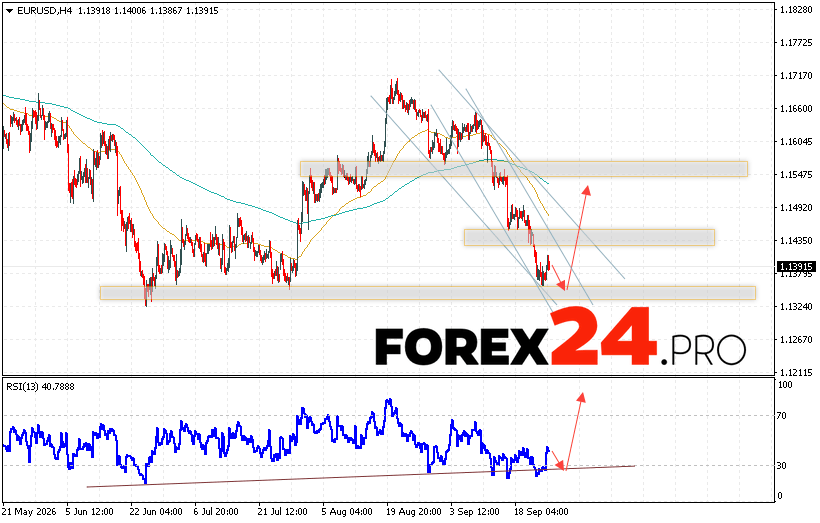Click the 1.15475 price axis label
The image size is (820, 523).
tap(796, 175)
